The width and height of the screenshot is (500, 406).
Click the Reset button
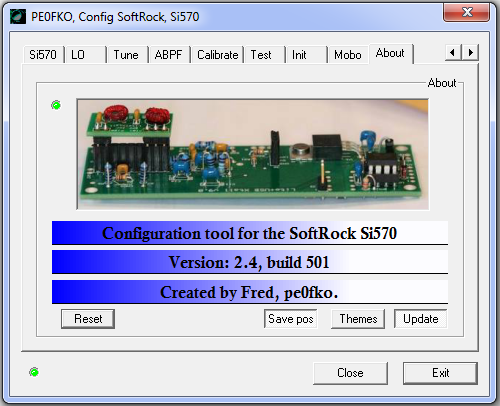click(88, 319)
